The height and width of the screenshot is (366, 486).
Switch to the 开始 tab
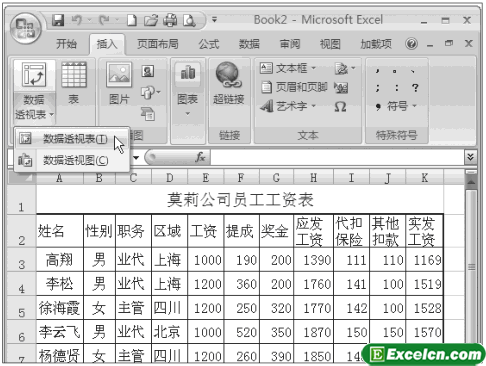click(x=66, y=44)
